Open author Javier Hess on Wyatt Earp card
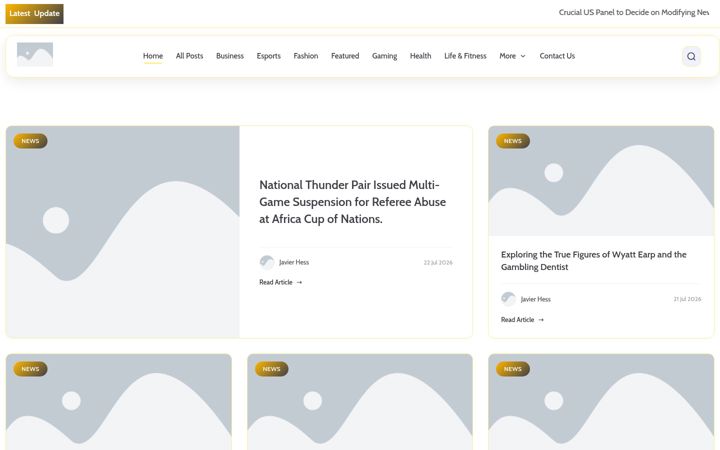Viewport: 720px width, 450px height. (x=535, y=299)
